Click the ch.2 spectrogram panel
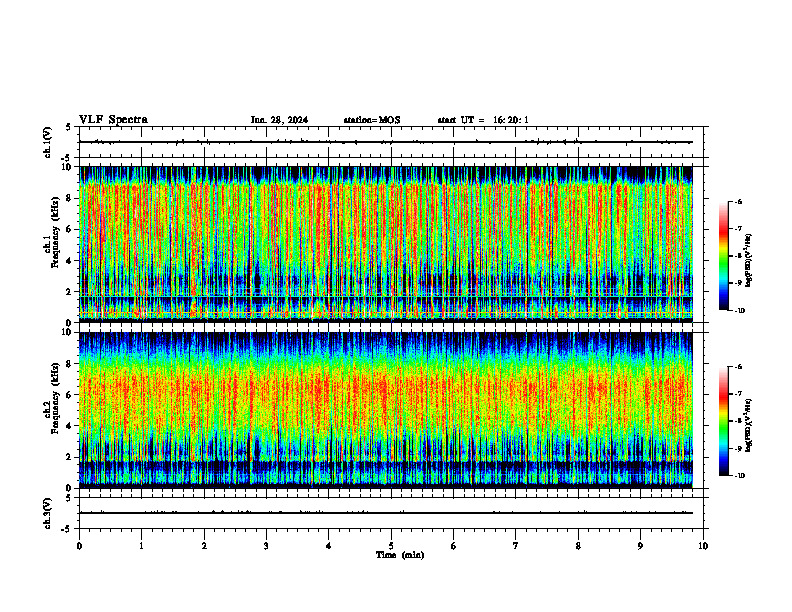The height and width of the screenshot is (612, 792). (x=391, y=410)
